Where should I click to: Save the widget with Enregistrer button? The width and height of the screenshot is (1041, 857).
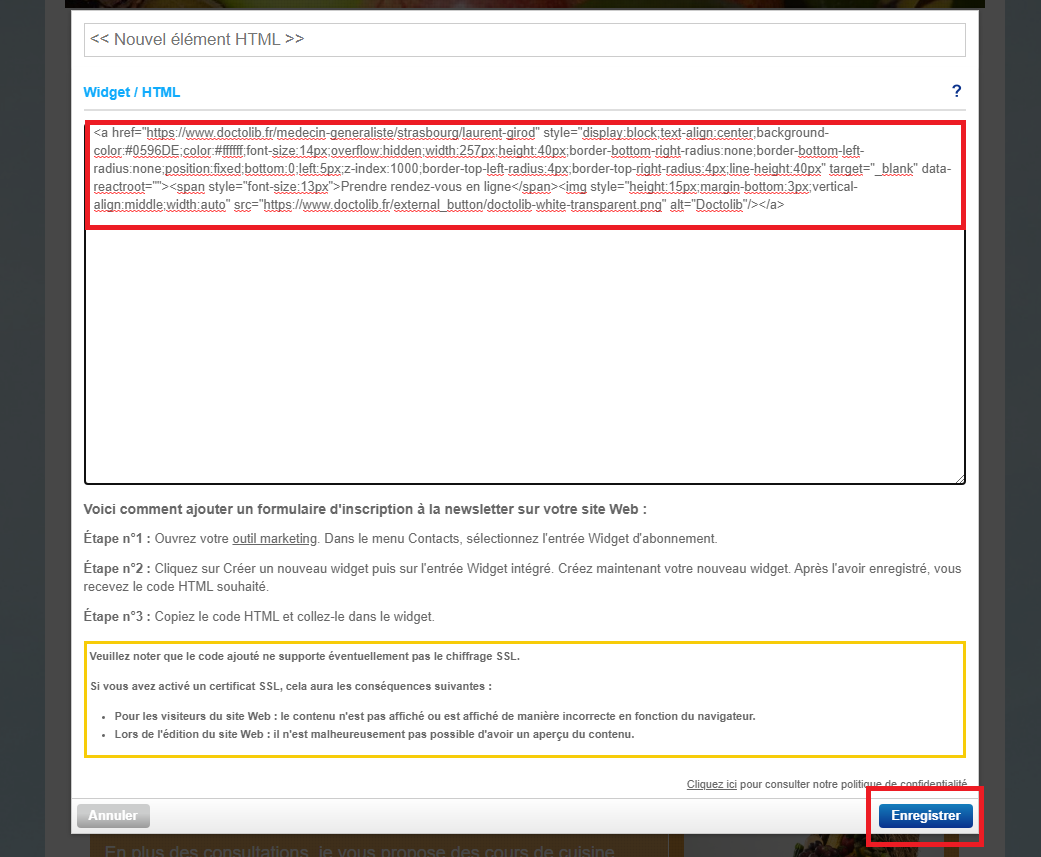click(x=925, y=816)
